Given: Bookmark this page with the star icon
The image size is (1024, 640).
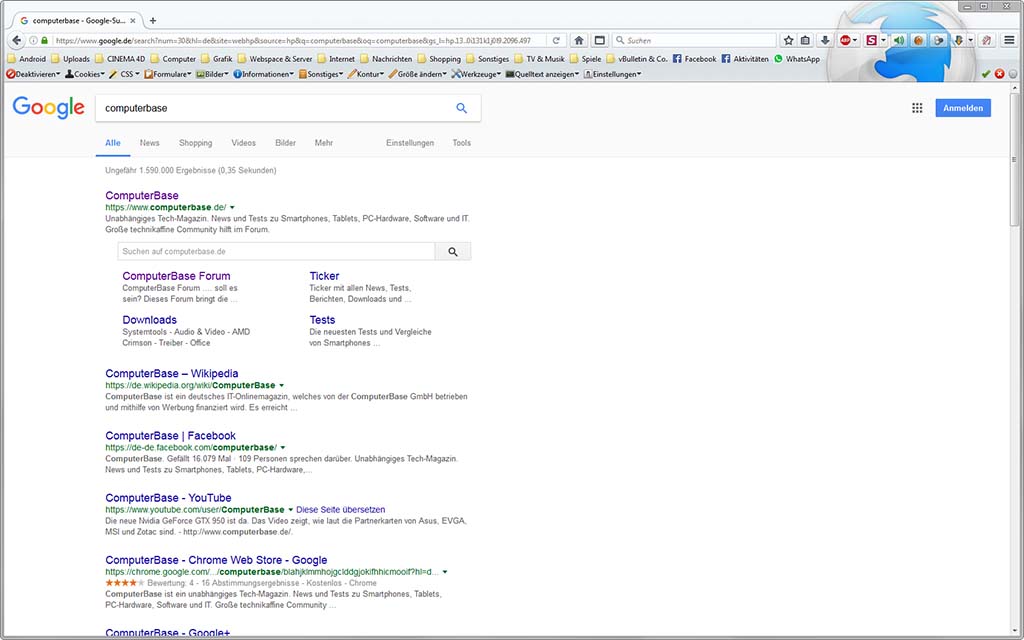Looking at the screenshot, I should click(788, 40).
